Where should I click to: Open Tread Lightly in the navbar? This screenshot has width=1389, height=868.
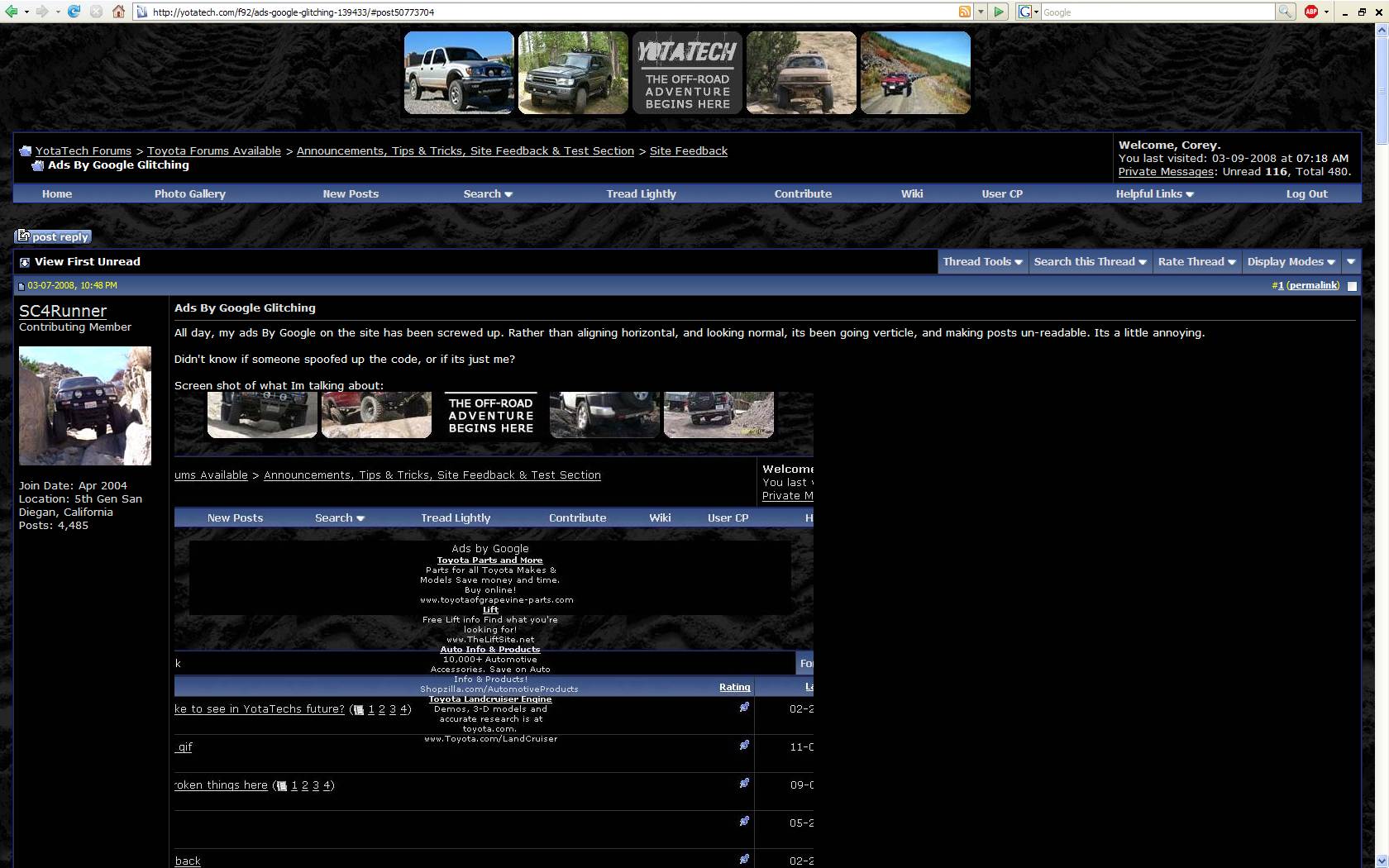642,193
